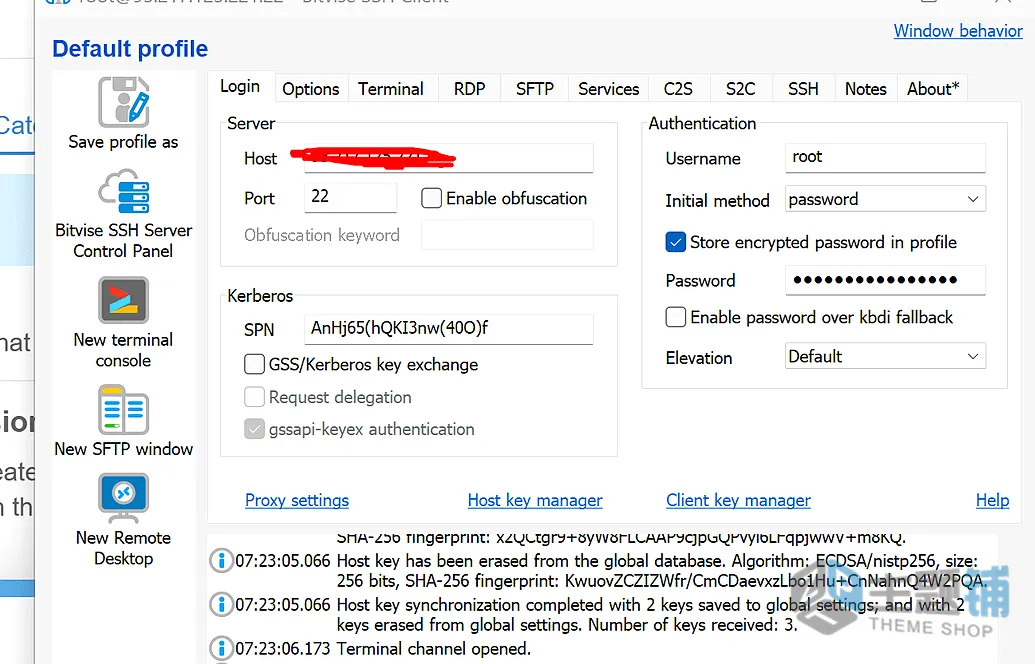The image size is (1035, 664).
Task: Expand the Elevation dropdown
Action: tap(885, 356)
